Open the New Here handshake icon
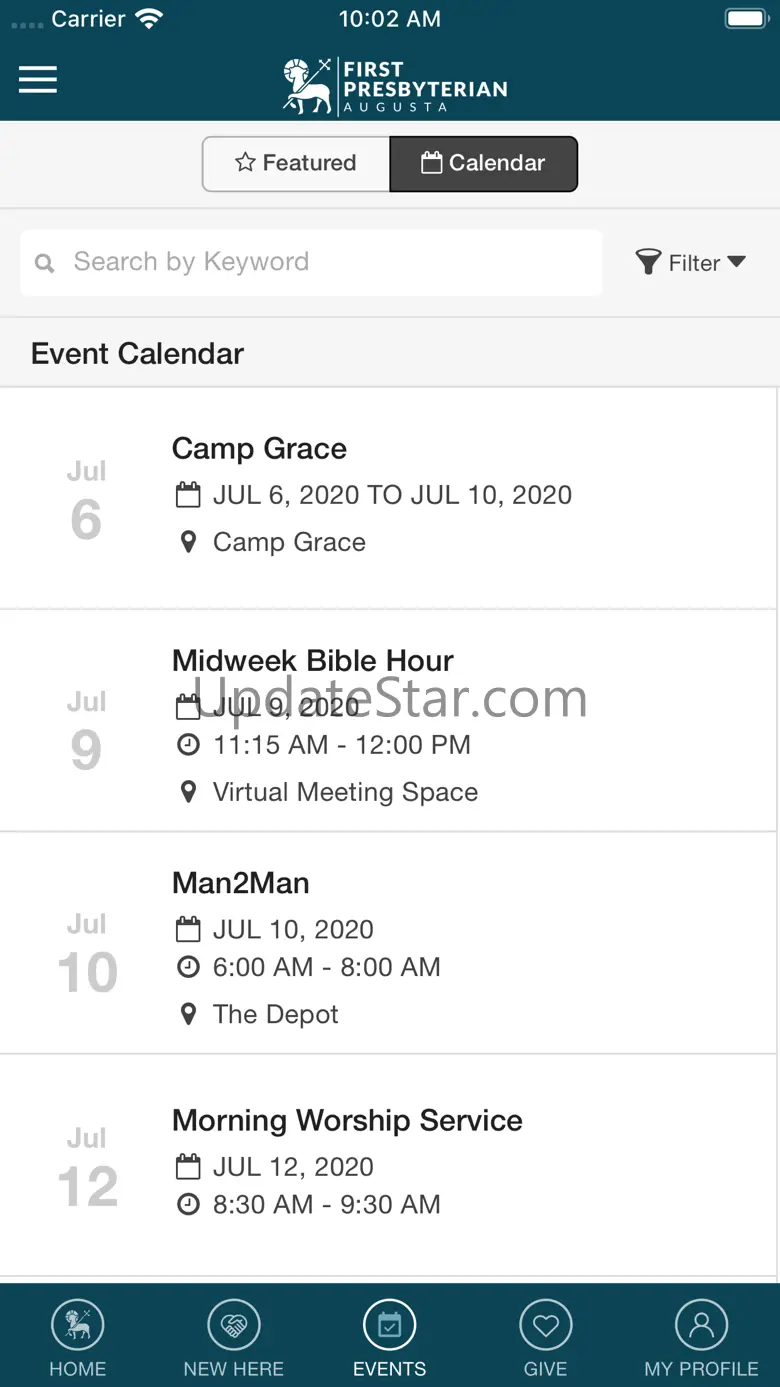 click(x=234, y=1326)
